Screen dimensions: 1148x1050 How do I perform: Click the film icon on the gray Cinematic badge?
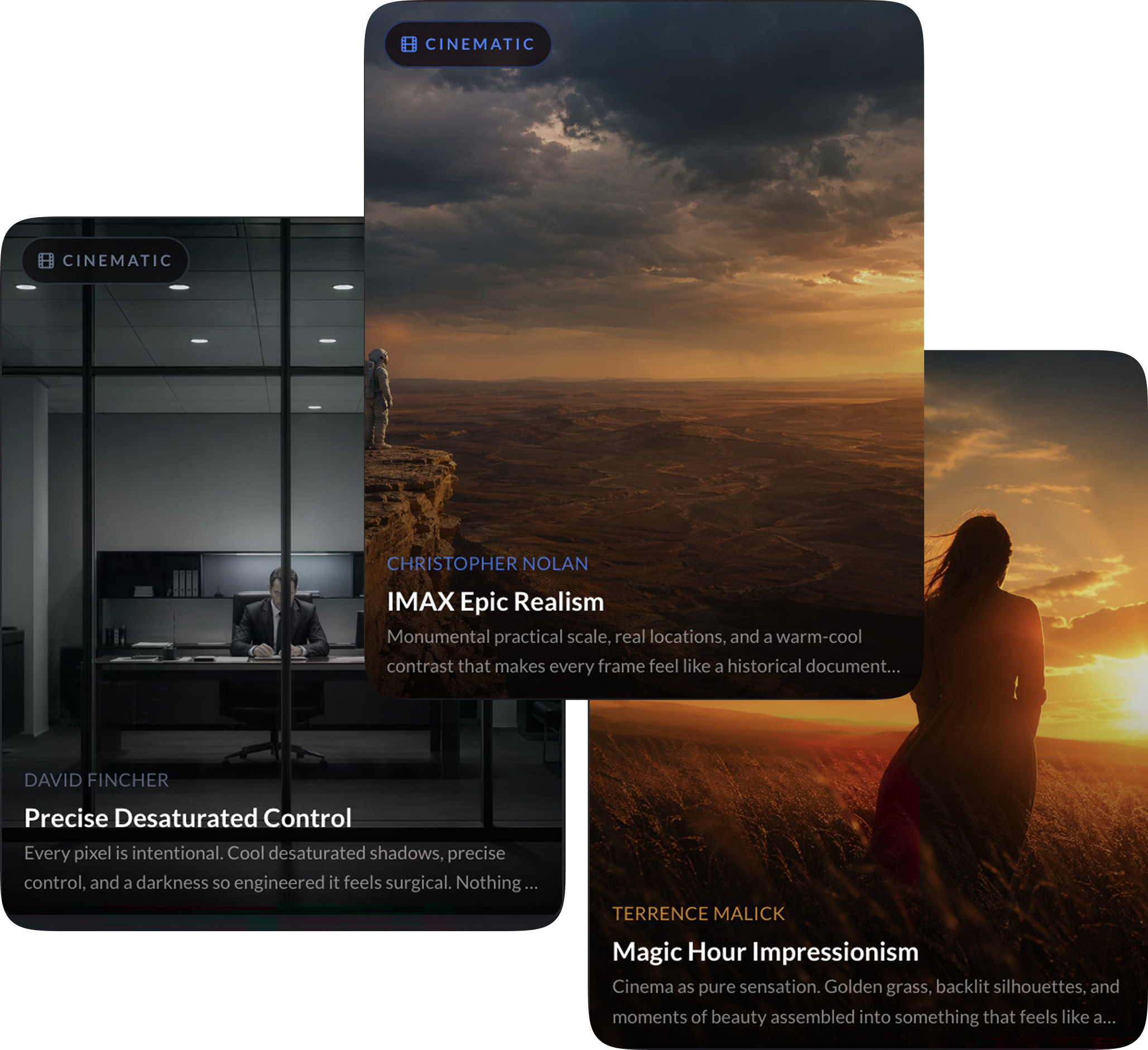pyautogui.click(x=46, y=261)
